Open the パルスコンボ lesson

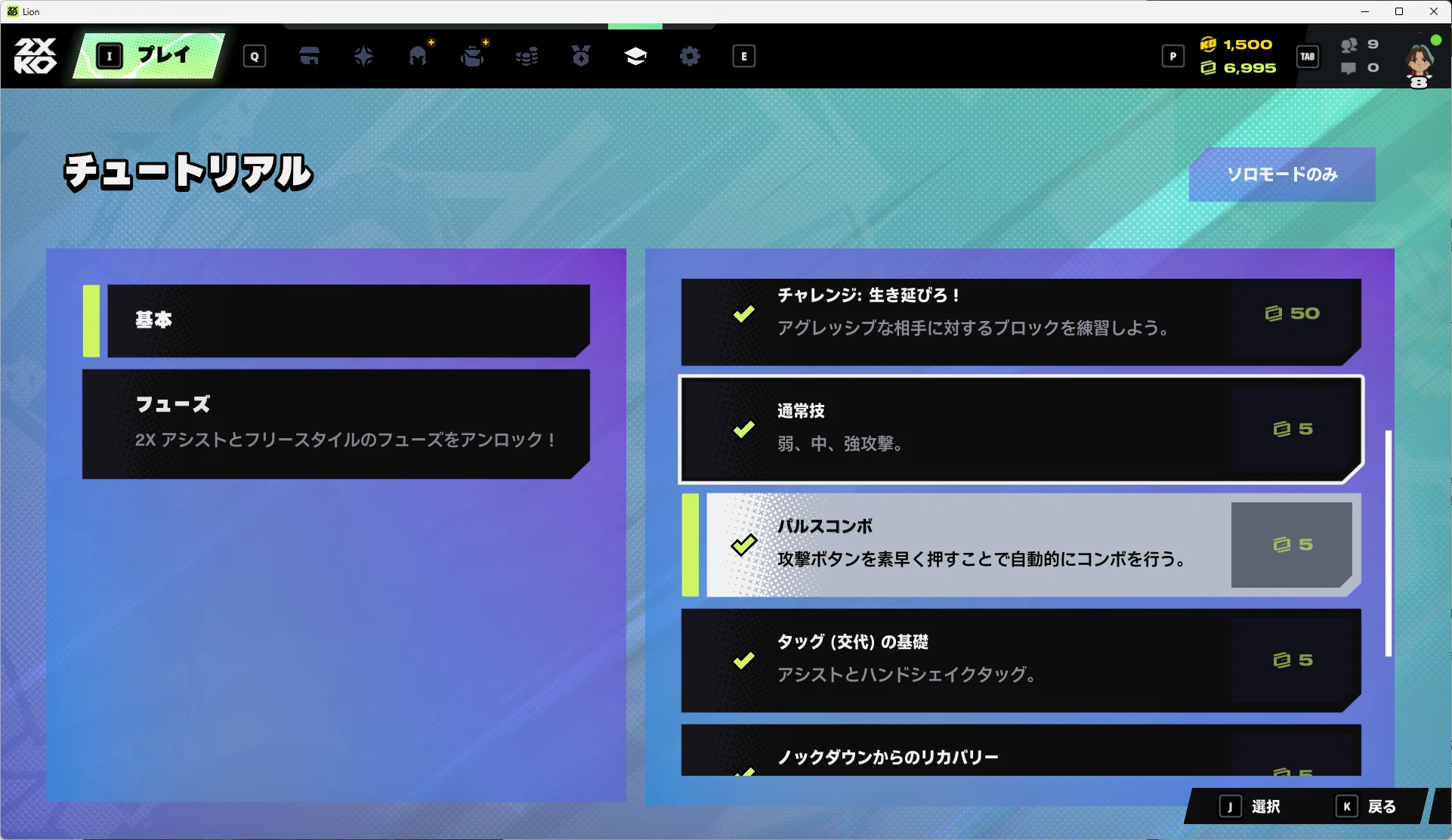point(1021,545)
